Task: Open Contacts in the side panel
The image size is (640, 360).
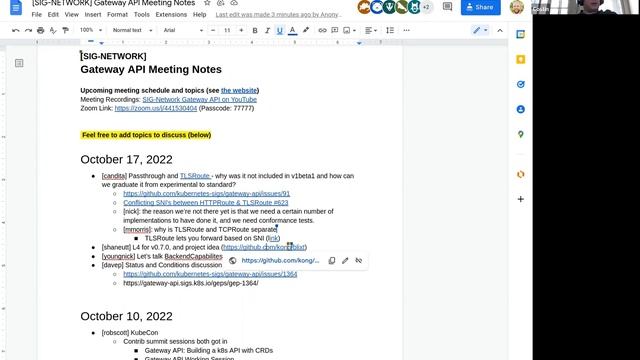Action: [520, 109]
